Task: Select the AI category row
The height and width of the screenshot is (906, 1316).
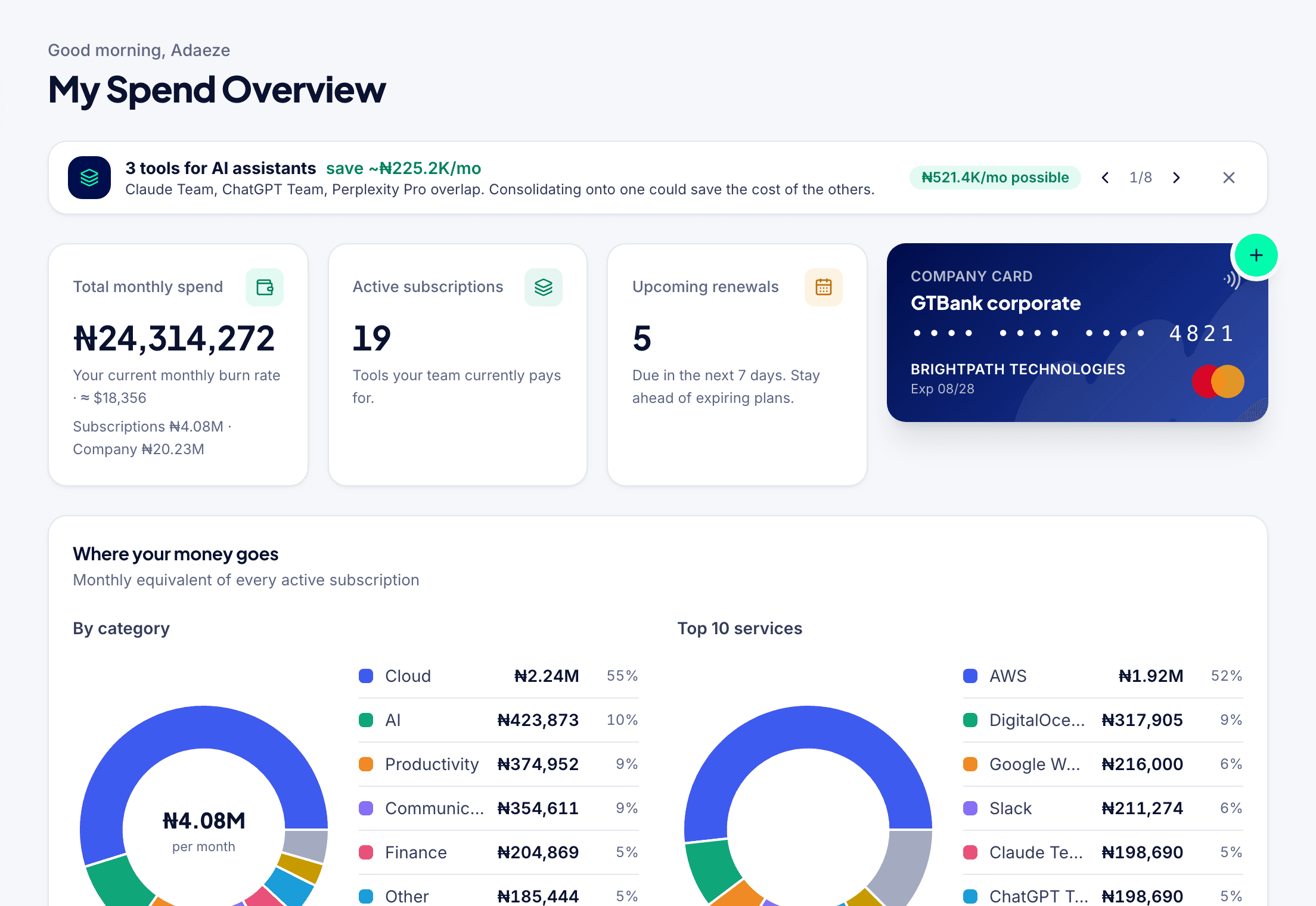Action: (498, 720)
